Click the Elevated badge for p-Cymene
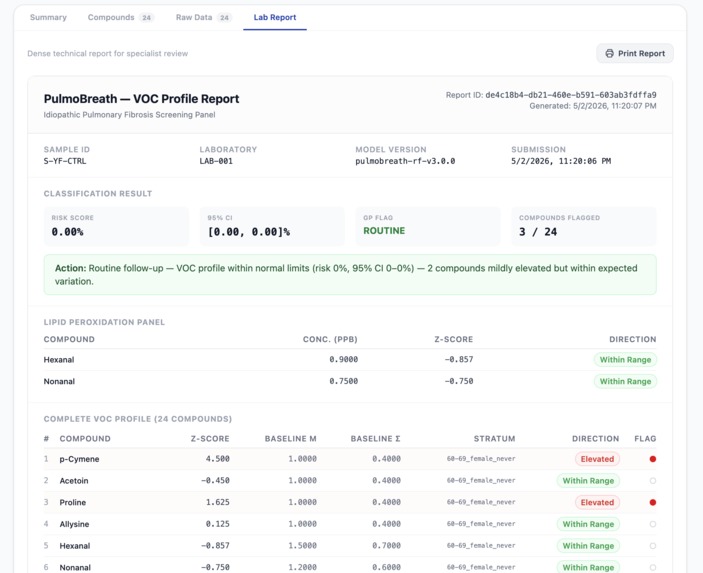This screenshot has width=703, height=573. click(x=597, y=459)
